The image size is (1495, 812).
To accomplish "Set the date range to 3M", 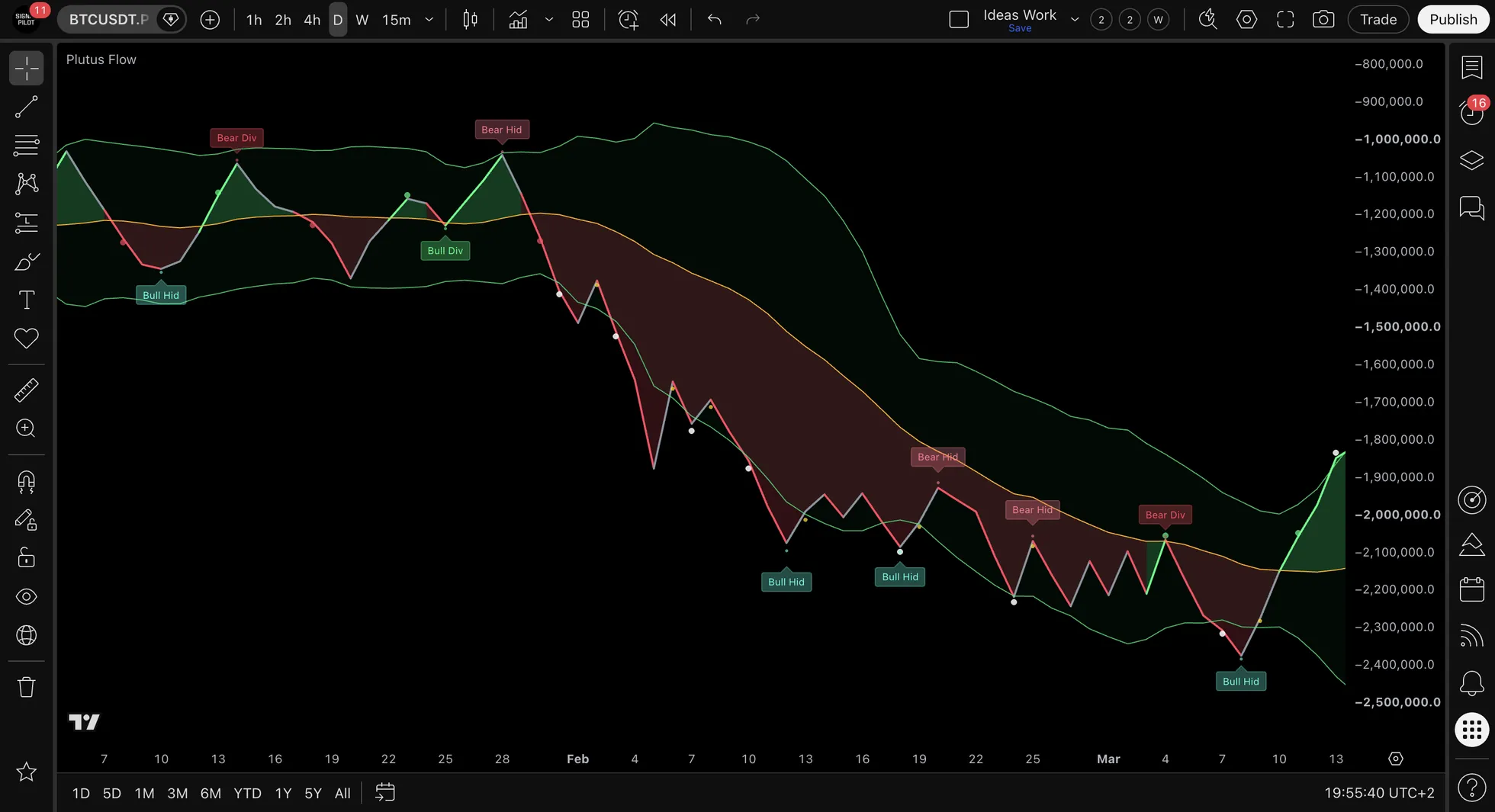I will pos(178,793).
